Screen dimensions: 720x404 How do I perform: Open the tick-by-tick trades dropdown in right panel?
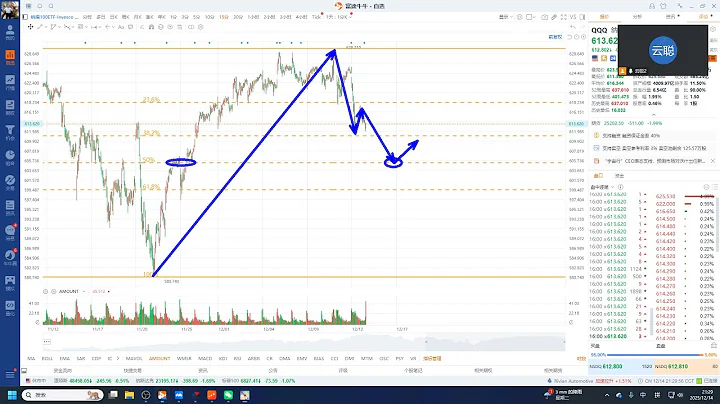602,187
